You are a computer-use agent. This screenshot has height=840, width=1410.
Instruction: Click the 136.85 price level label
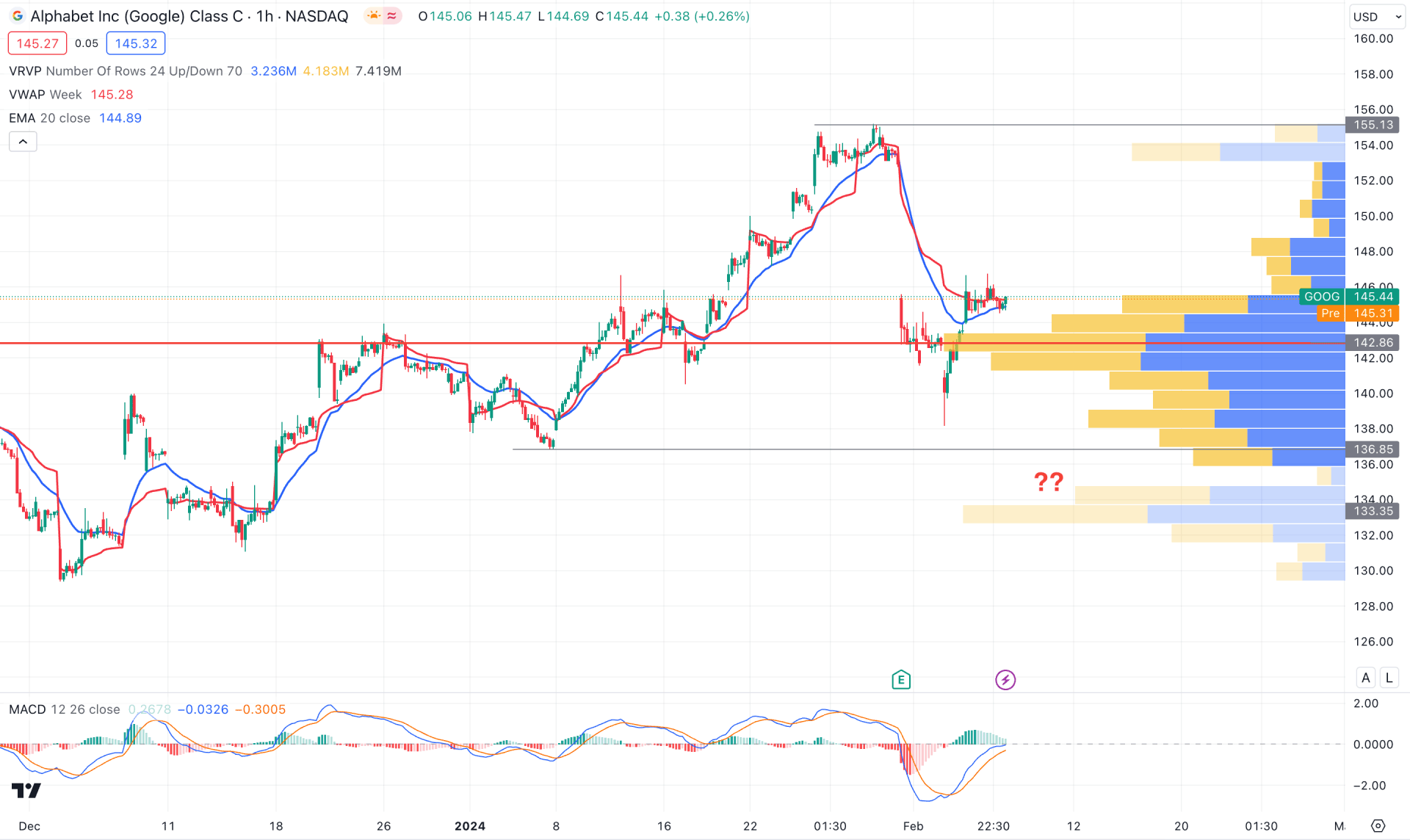[1373, 449]
